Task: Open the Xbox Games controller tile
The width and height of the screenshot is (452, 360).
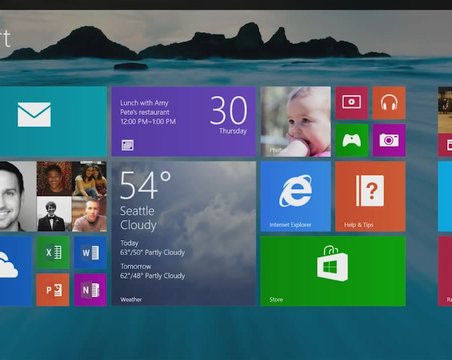Action: coord(352,140)
